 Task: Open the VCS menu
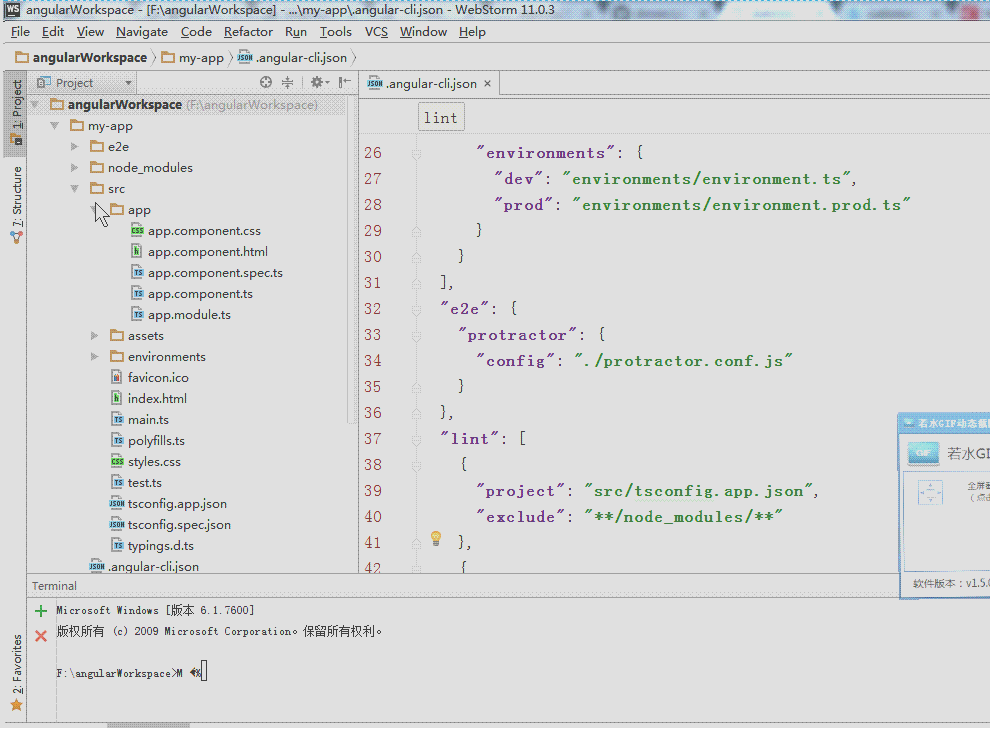[376, 32]
